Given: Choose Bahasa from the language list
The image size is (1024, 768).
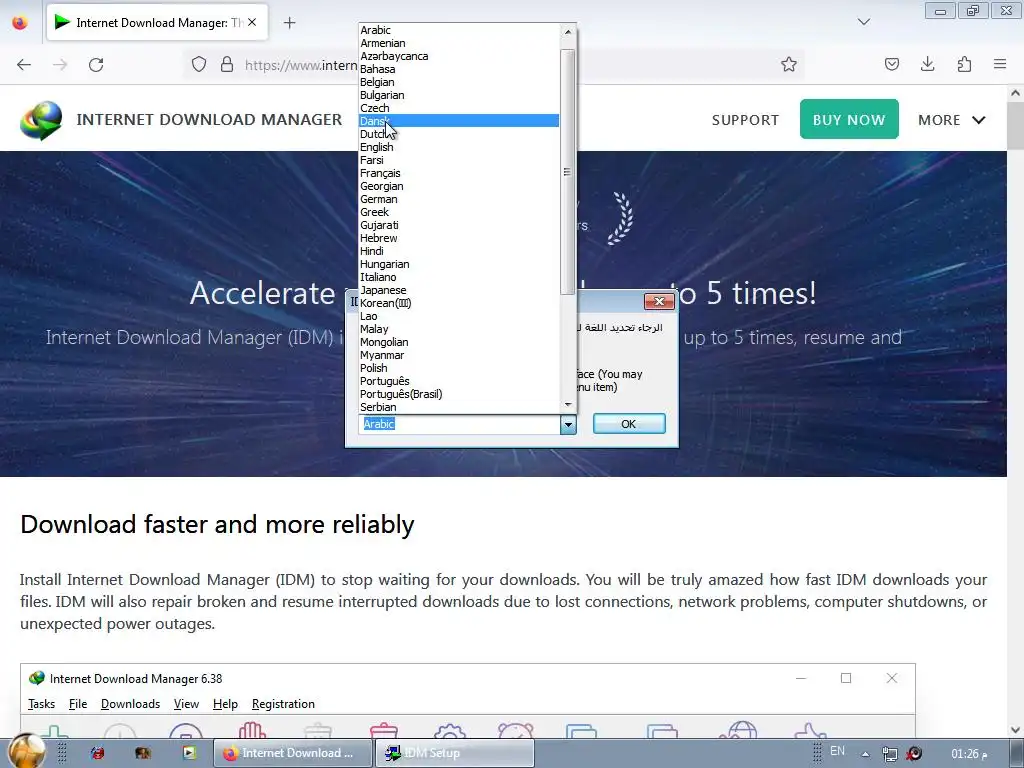Looking at the screenshot, I should [459, 69].
